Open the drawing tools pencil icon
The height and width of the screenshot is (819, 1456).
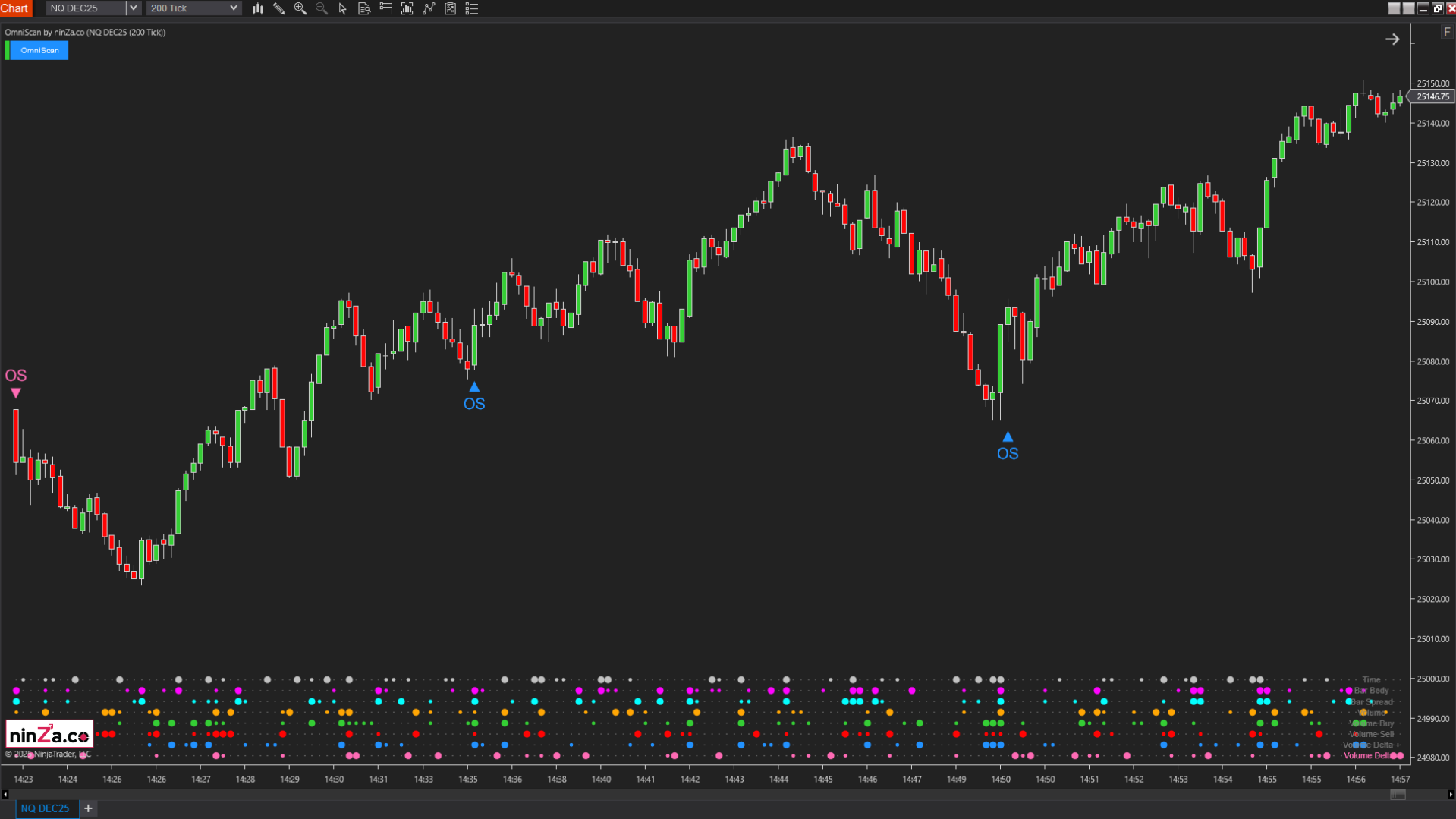278,8
